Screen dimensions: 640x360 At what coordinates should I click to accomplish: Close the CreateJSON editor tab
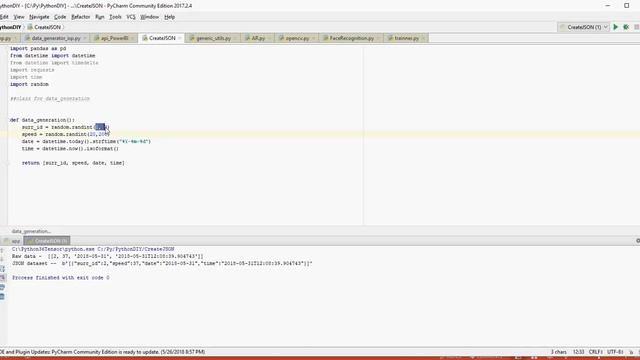(180, 38)
